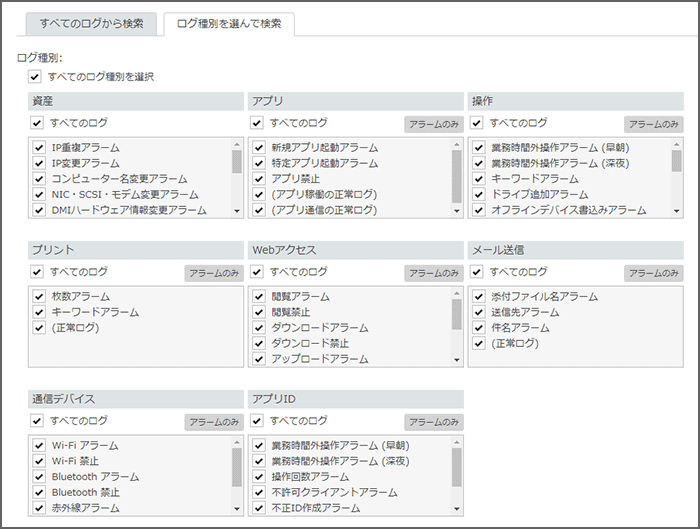Toggle 添付ファイル名アラーム checkbox
This screenshot has width=700, height=529.
(x=478, y=297)
